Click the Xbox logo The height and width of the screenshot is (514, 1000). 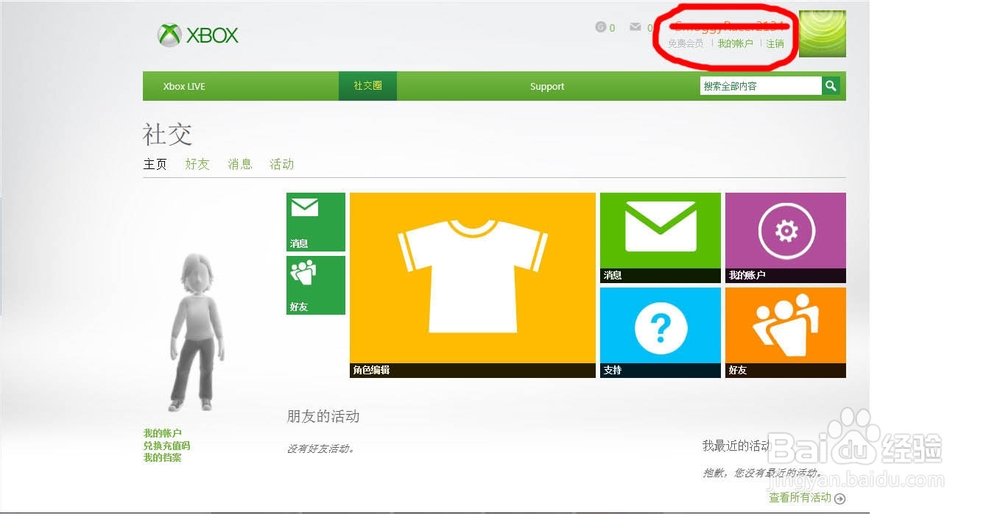click(x=198, y=35)
